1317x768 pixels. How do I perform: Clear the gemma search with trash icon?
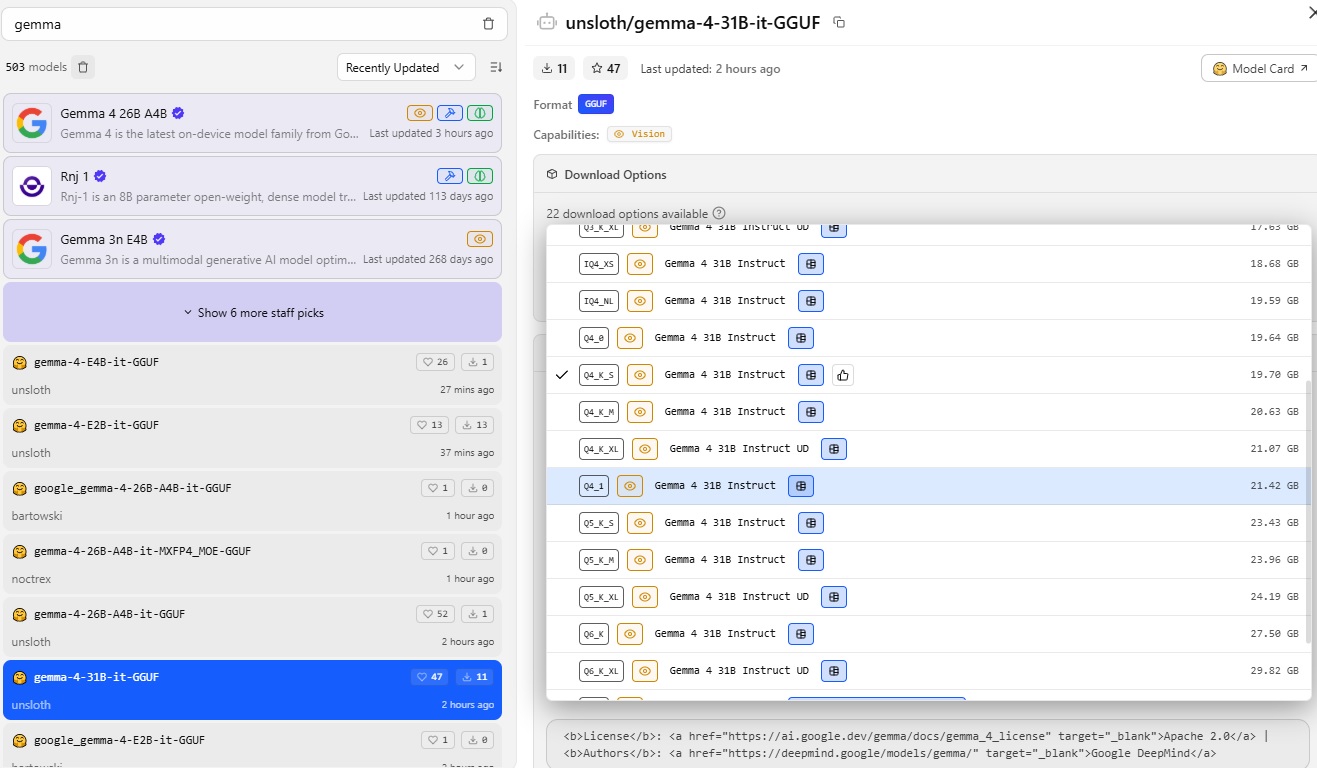488,23
